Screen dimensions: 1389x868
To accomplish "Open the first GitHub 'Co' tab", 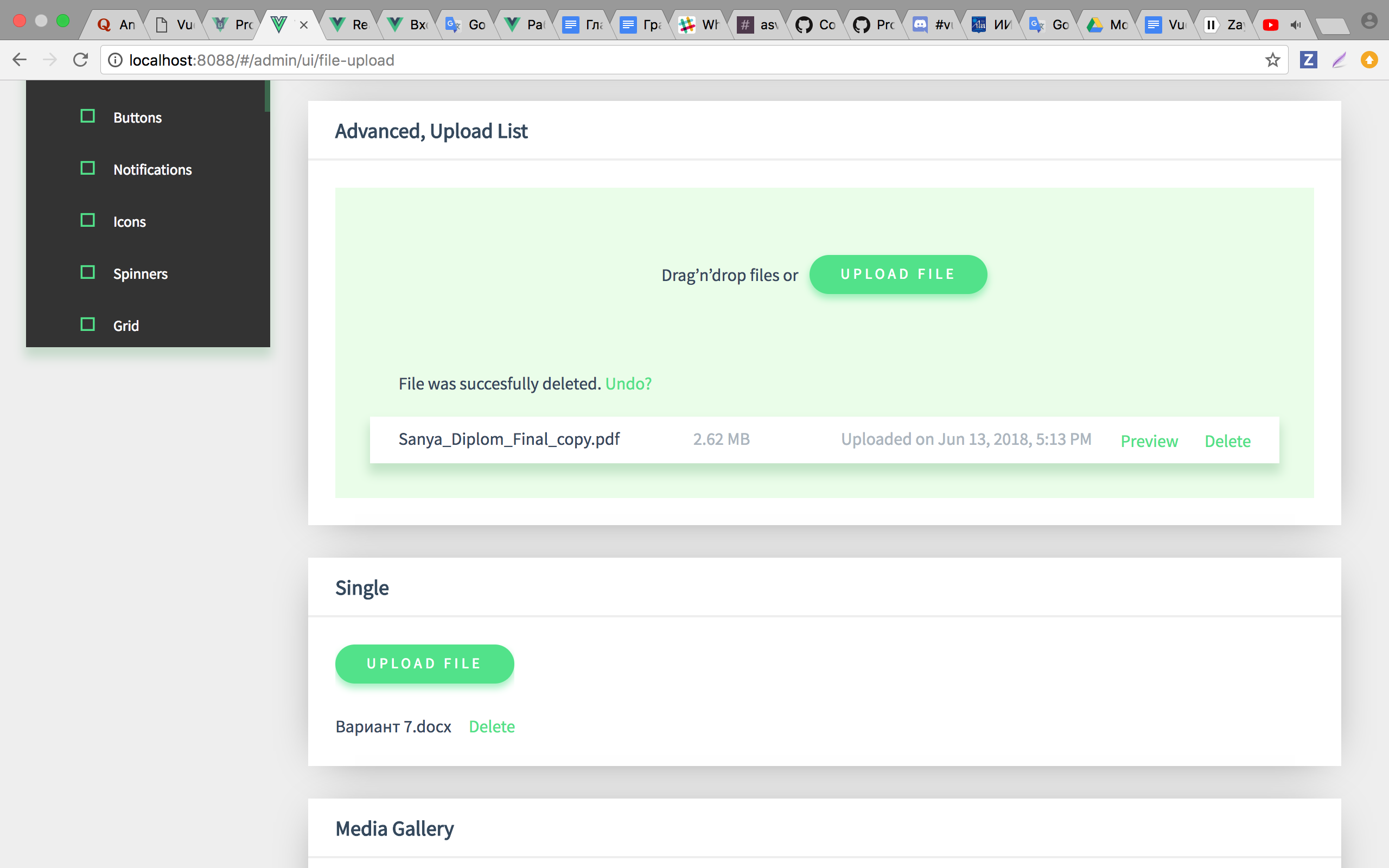I will click(x=816, y=25).
